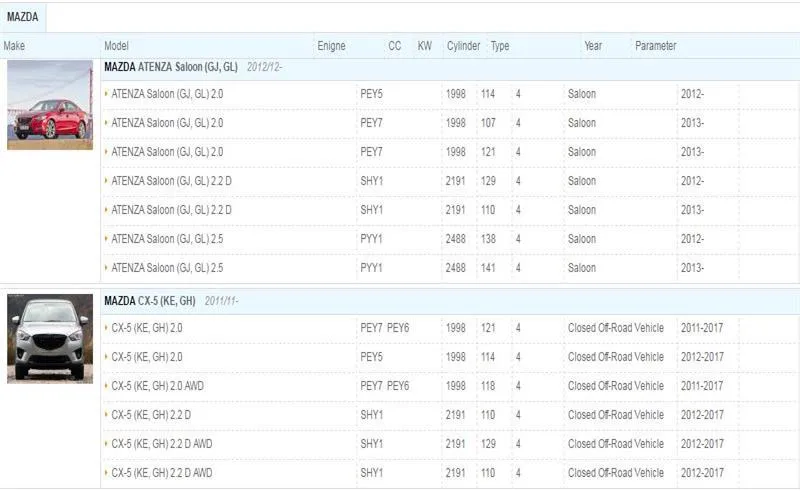Click the CC column header
This screenshot has height=491, width=800.
tap(394, 46)
